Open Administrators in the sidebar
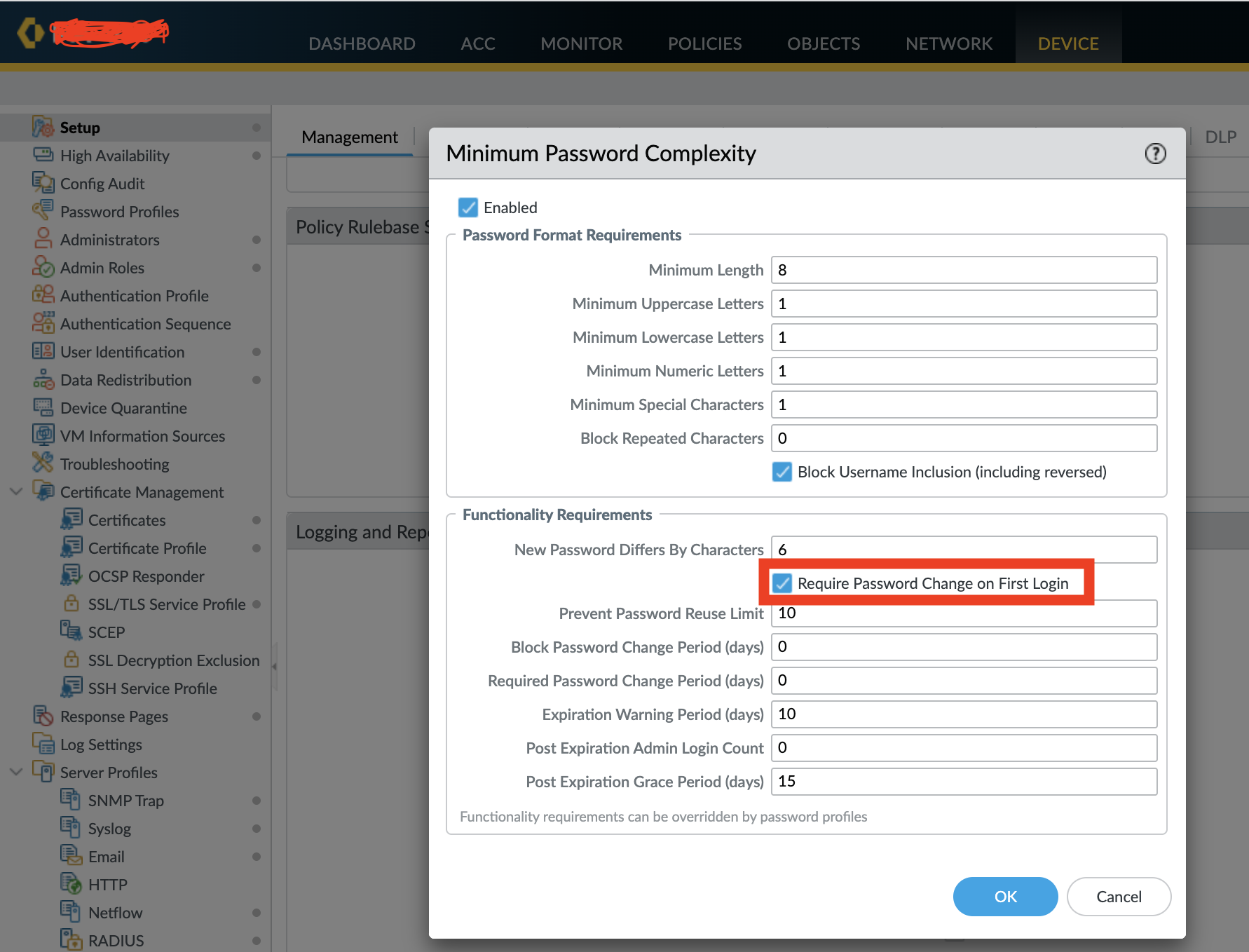The image size is (1249, 952). (110, 240)
